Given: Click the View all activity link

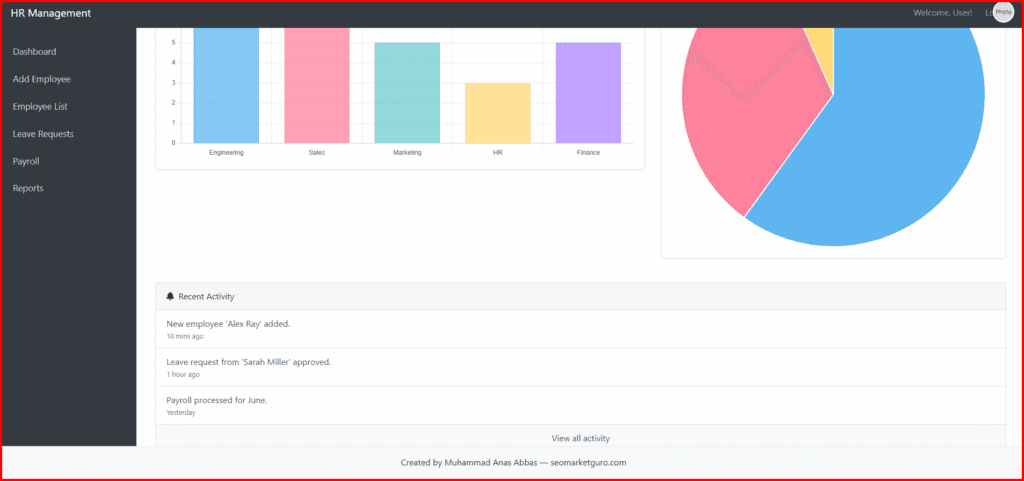Looking at the screenshot, I should point(580,438).
